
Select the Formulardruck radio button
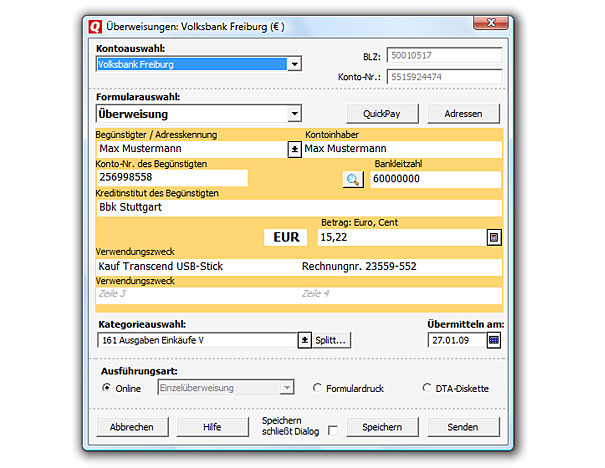click(x=317, y=388)
